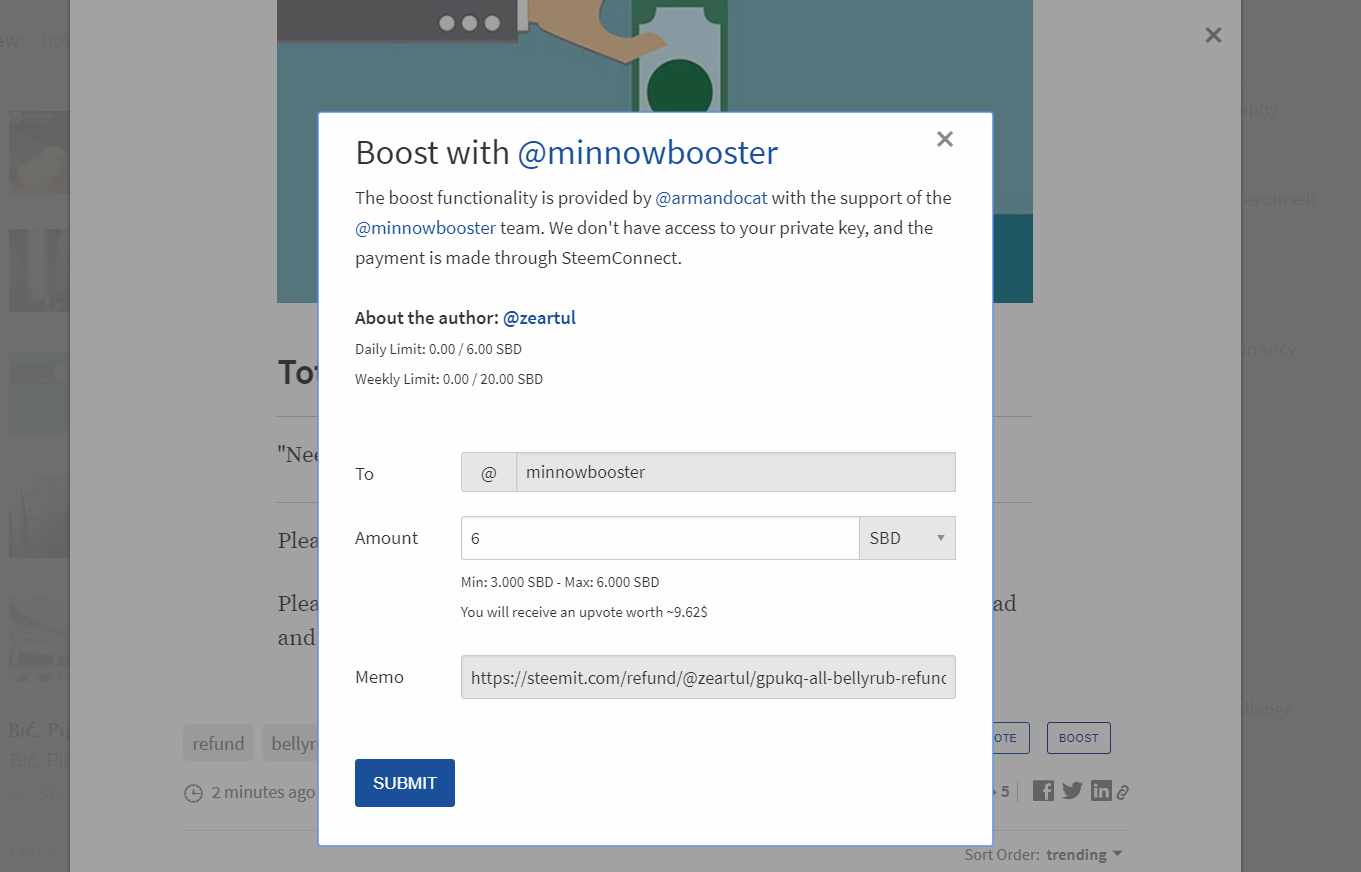Screen dimensions: 1361x872
Task: Click the 'You will receive an upvote worth' text
Action: (x=584, y=611)
